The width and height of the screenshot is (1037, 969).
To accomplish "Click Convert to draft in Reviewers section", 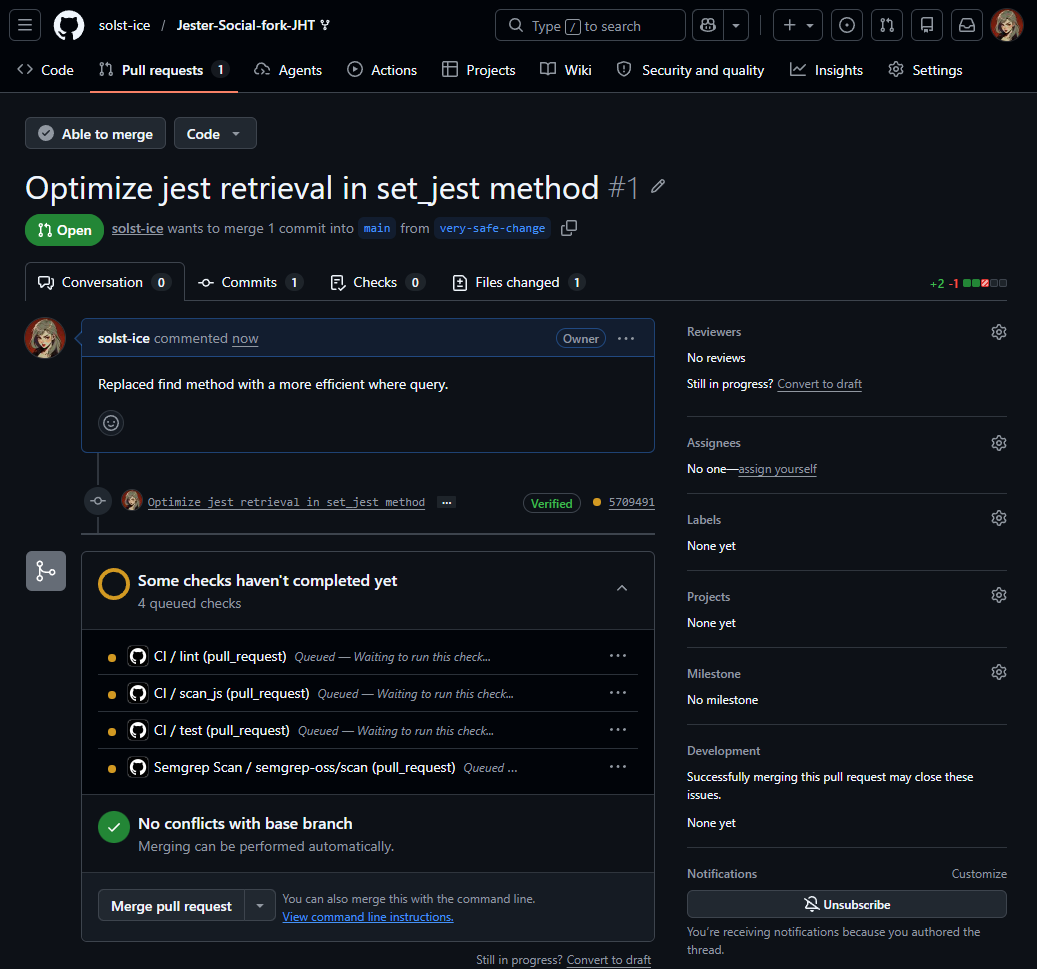I will point(819,384).
